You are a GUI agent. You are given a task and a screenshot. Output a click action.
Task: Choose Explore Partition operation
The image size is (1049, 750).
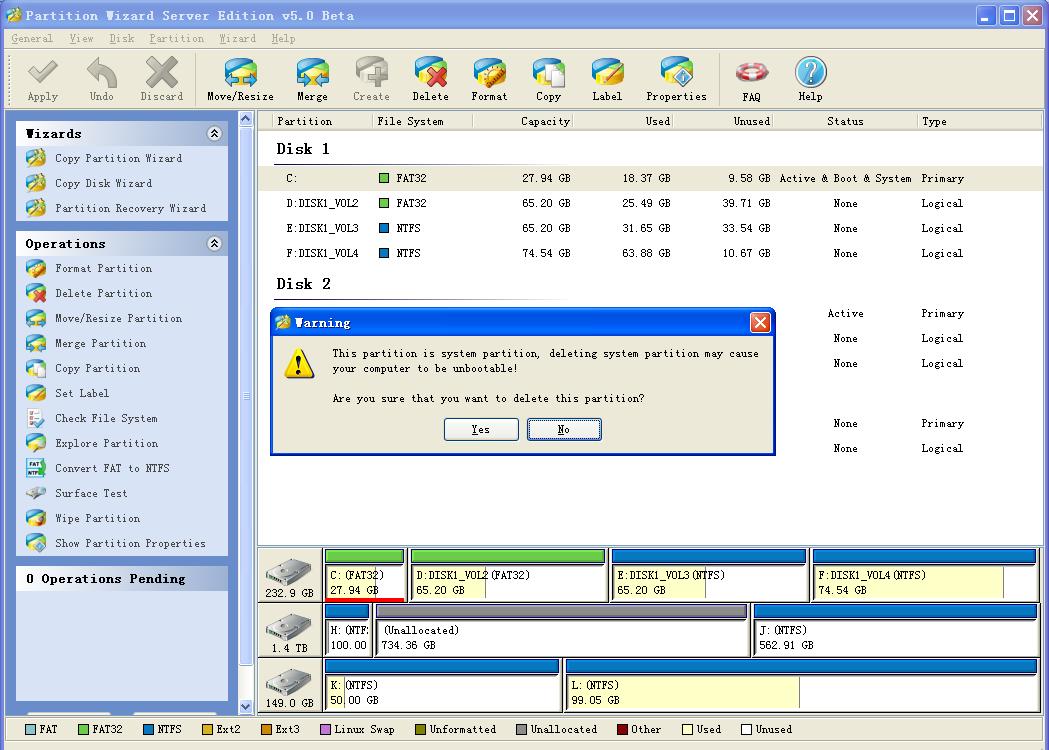106,443
